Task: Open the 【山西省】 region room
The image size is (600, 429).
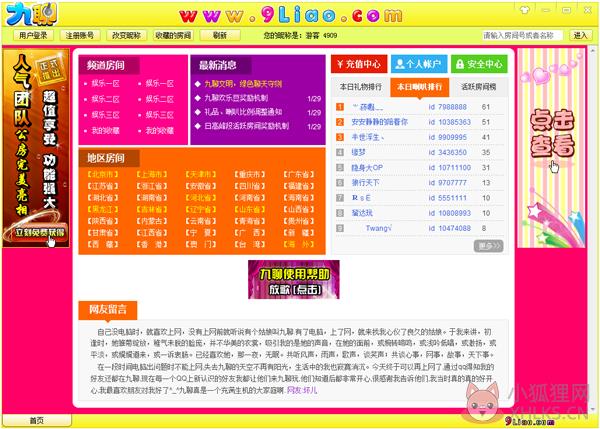Action: [x=298, y=209]
